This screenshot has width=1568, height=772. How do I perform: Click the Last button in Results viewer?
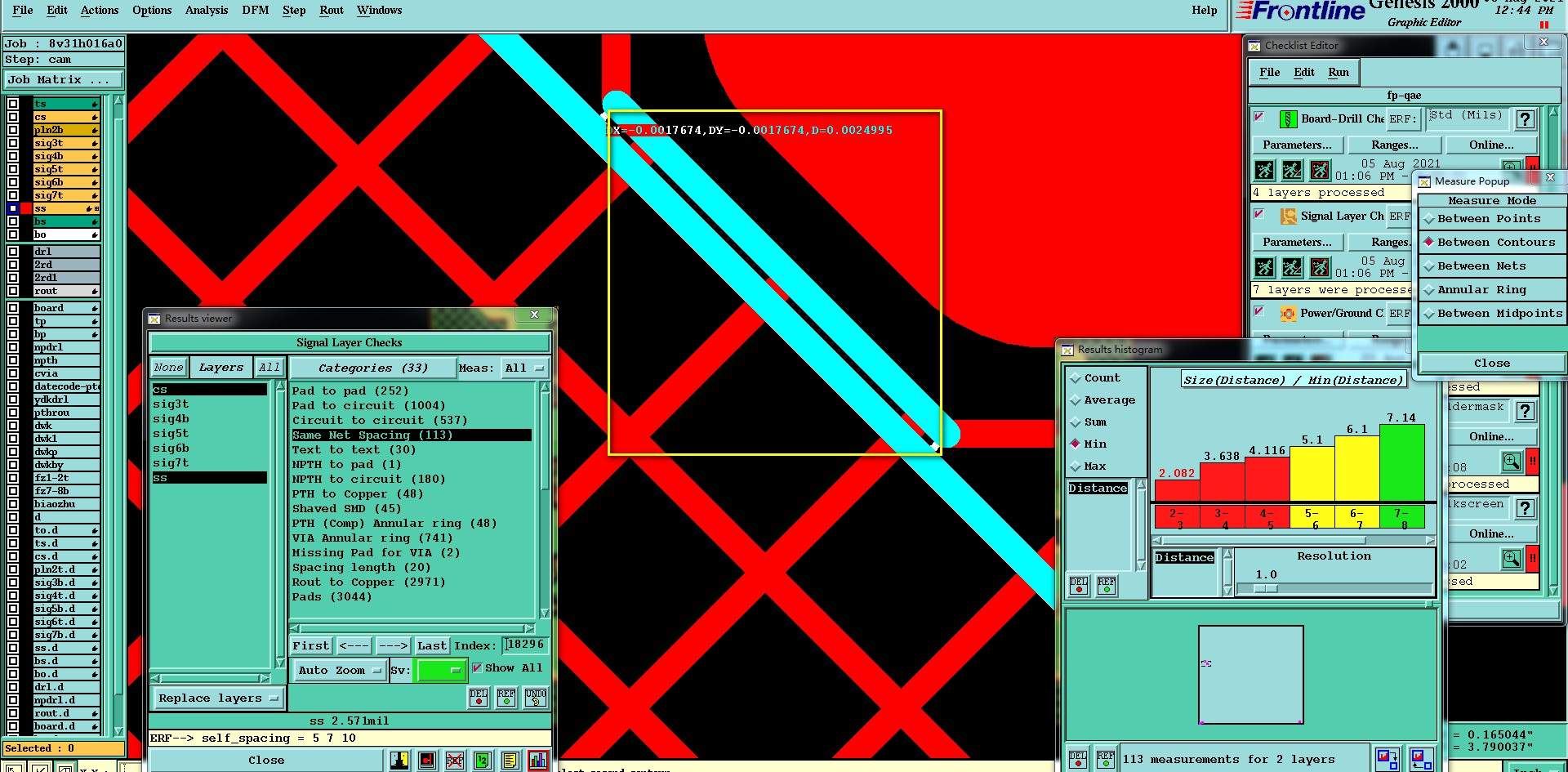click(x=432, y=646)
